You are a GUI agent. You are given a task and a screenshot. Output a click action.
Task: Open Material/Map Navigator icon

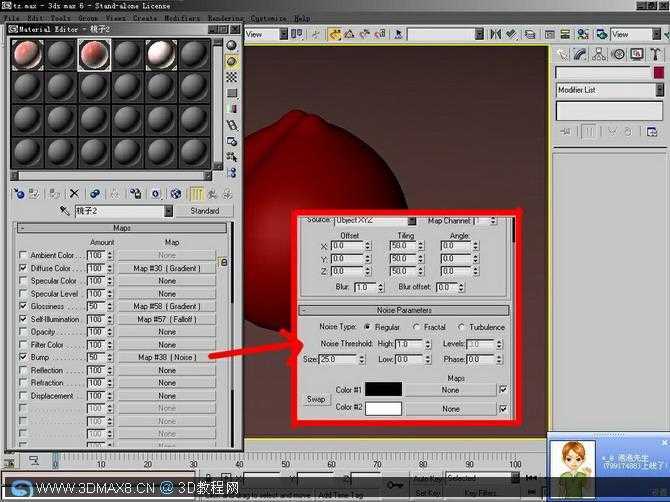point(232,173)
